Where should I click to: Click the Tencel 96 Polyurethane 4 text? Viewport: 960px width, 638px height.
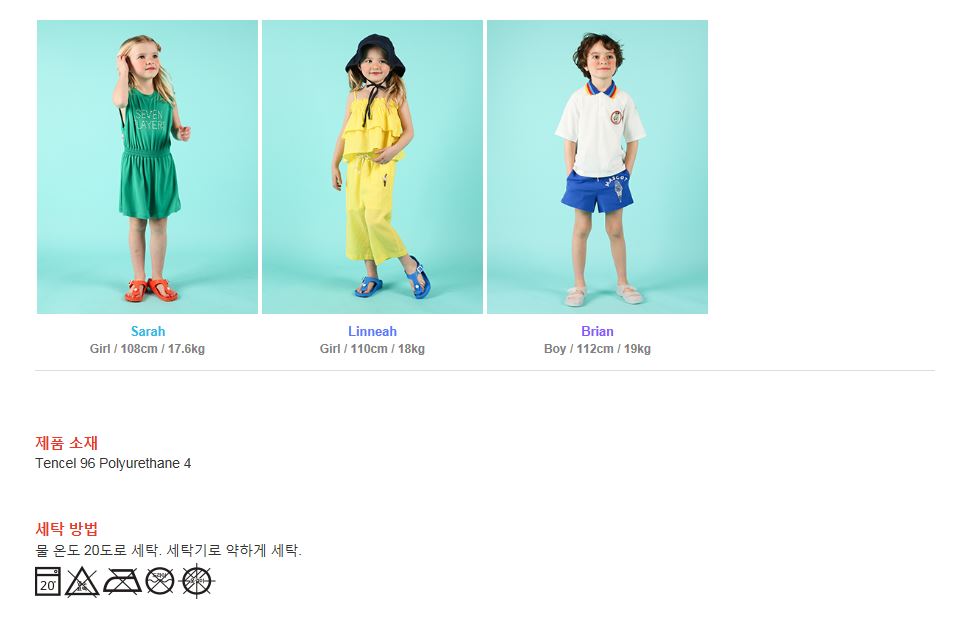tap(113, 463)
